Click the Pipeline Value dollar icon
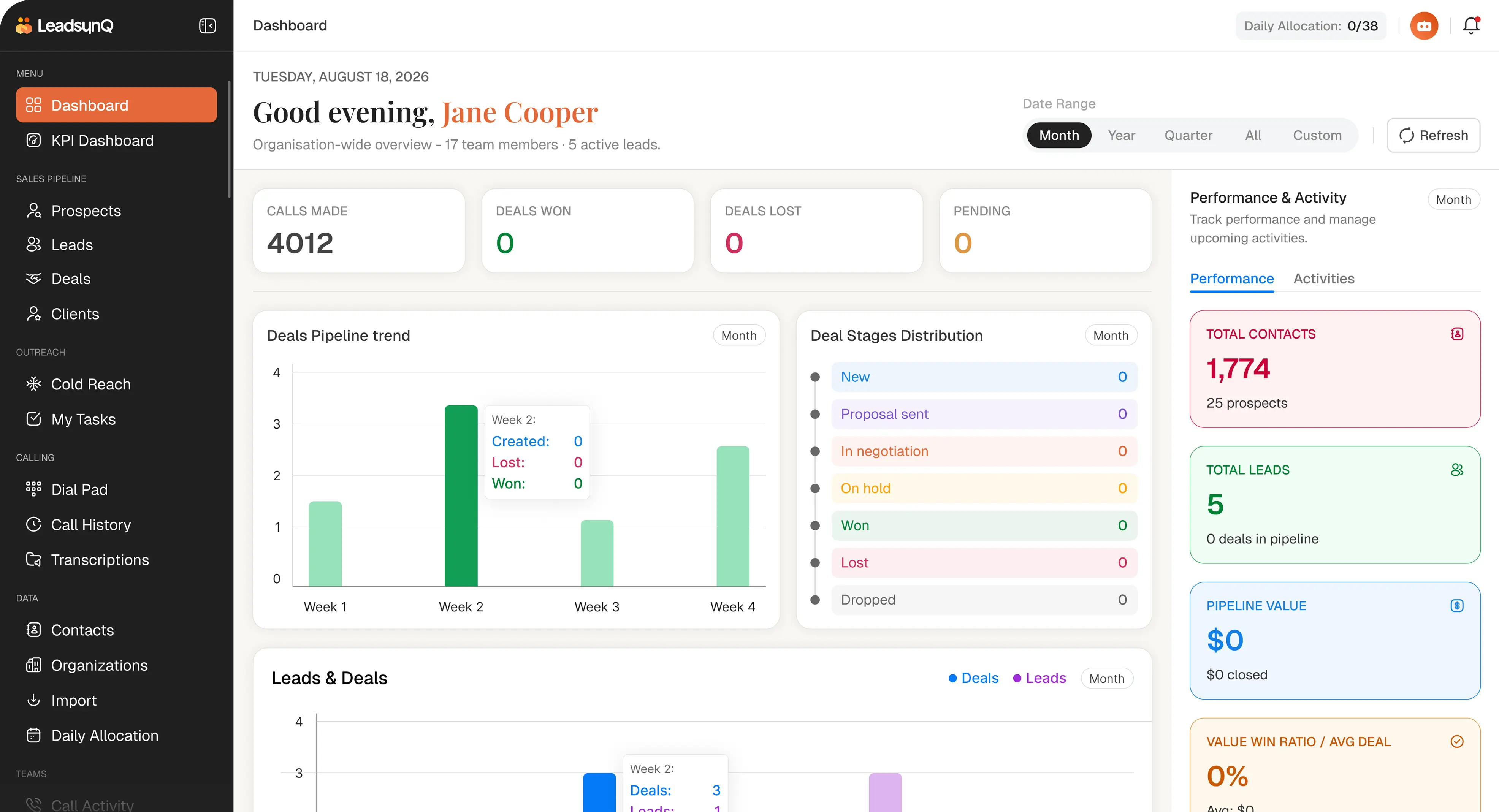Viewport: 1499px width, 812px height. [1457, 606]
